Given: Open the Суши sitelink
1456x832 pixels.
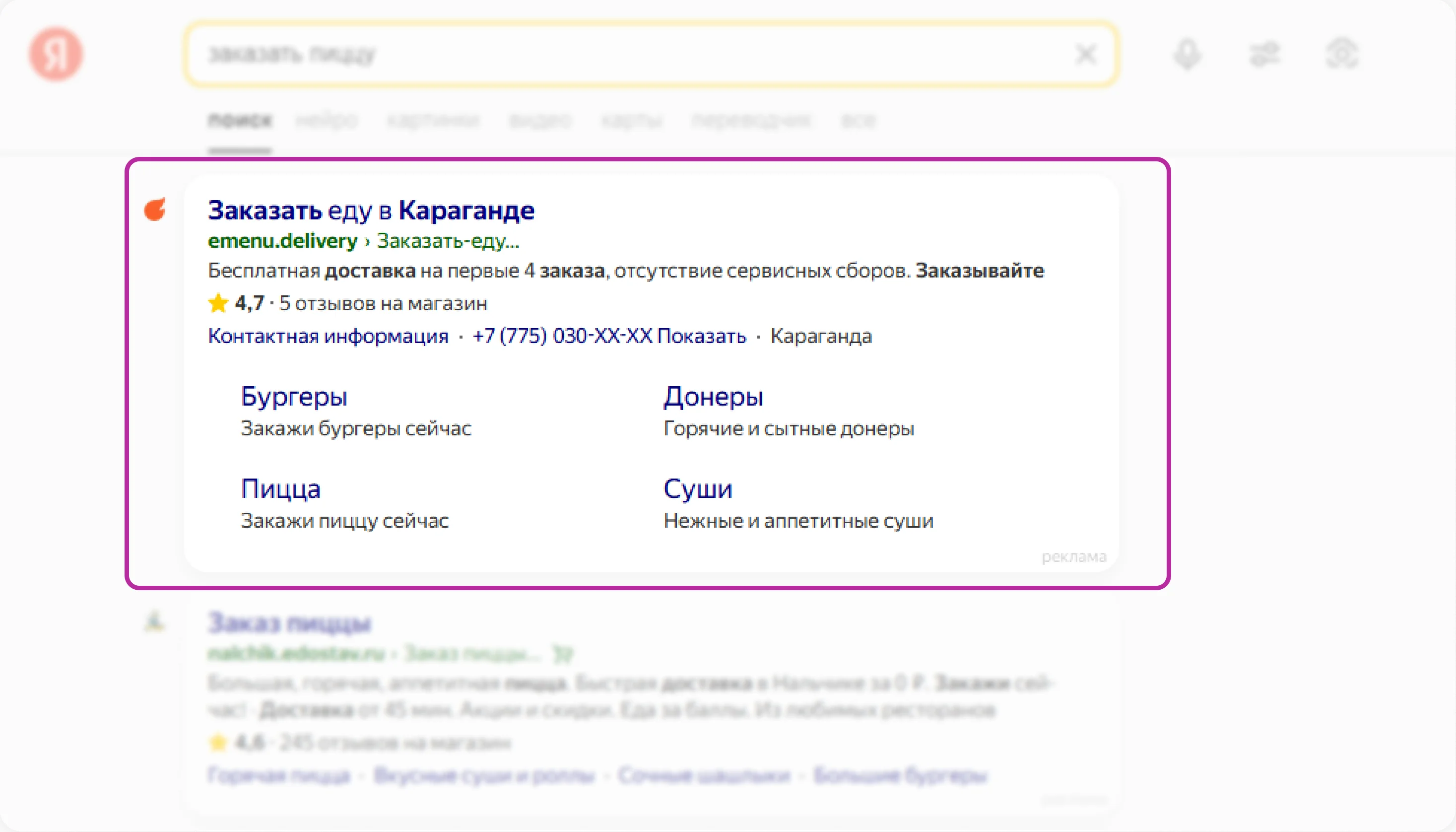Looking at the screenshot, I should 697,488.
